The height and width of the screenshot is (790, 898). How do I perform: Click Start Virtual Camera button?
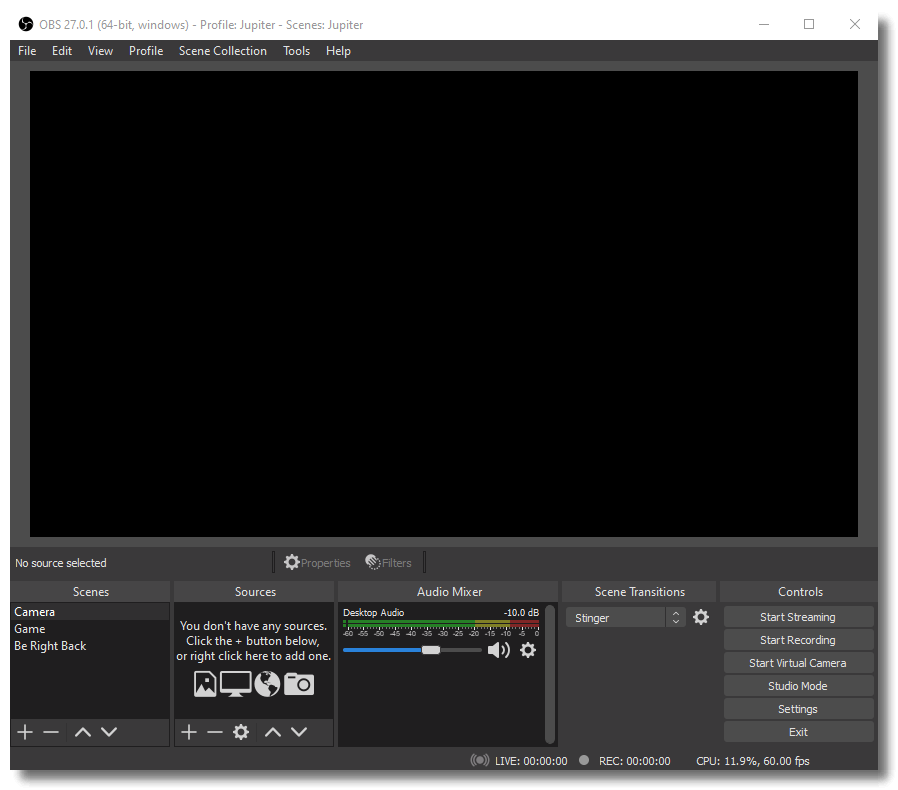coord(798,663)
